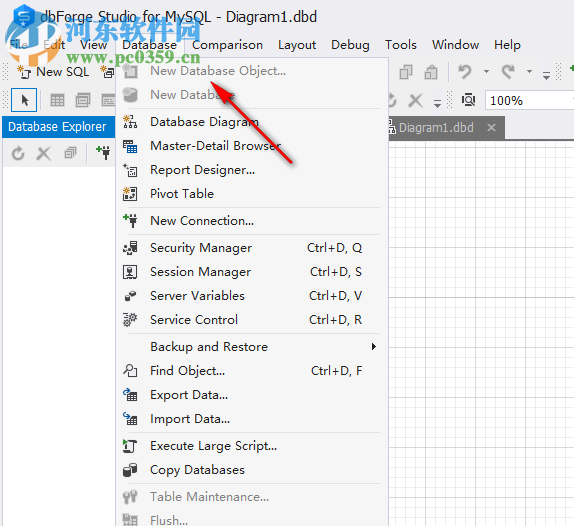Select Pivot Table menu item
Screen dimensions: 574x526
[x=251, y=194]
